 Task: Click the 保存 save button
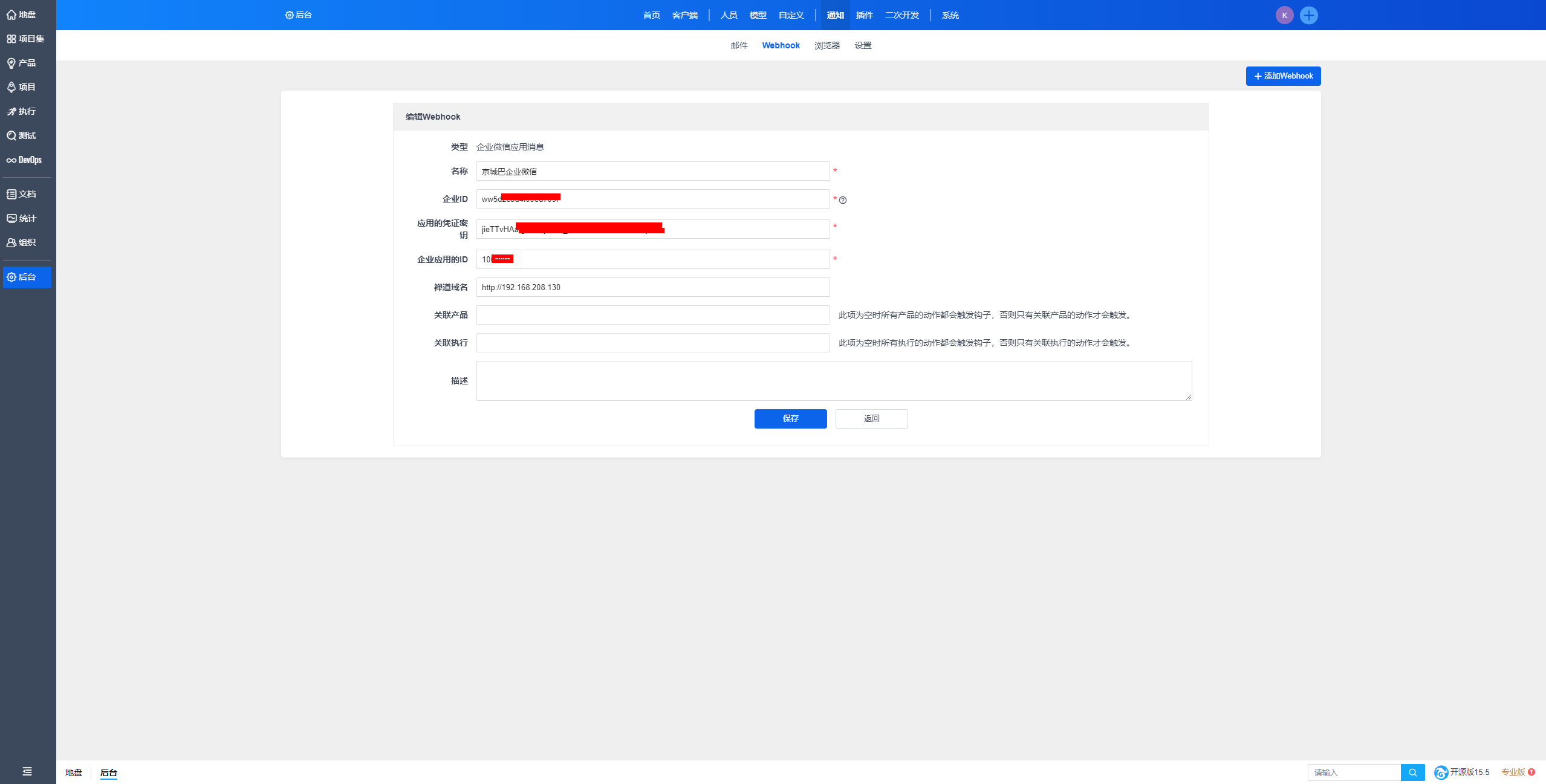790,418
